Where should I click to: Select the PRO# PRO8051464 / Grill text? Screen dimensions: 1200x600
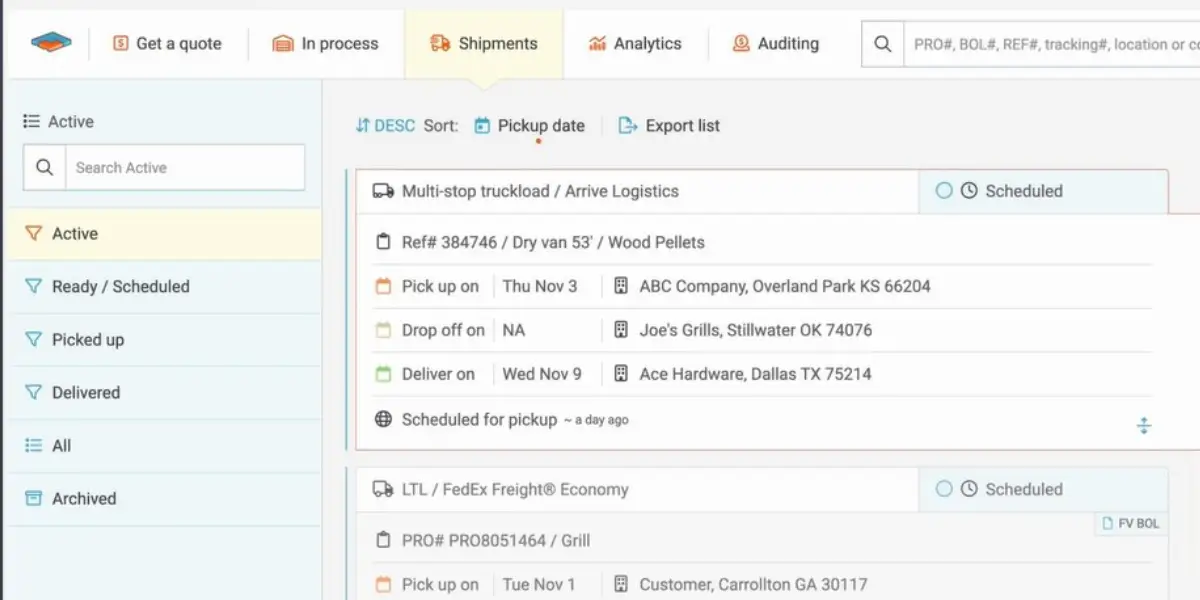click(496, 540)
